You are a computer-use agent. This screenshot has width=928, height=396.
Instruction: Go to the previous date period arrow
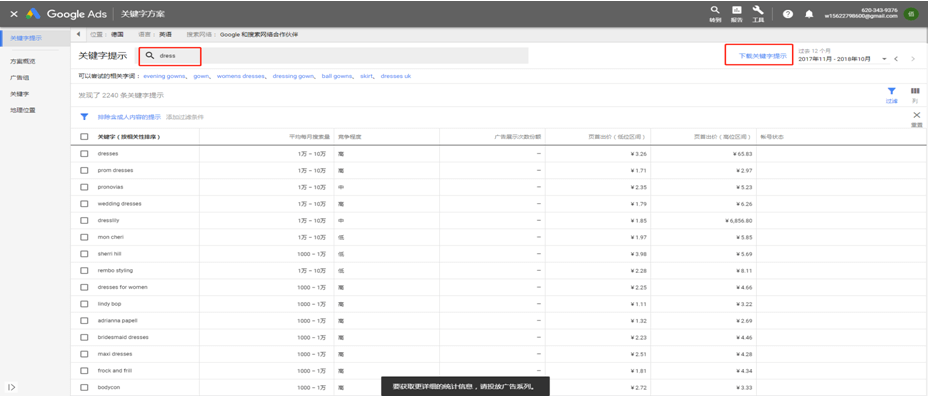[x=897, y=59]
